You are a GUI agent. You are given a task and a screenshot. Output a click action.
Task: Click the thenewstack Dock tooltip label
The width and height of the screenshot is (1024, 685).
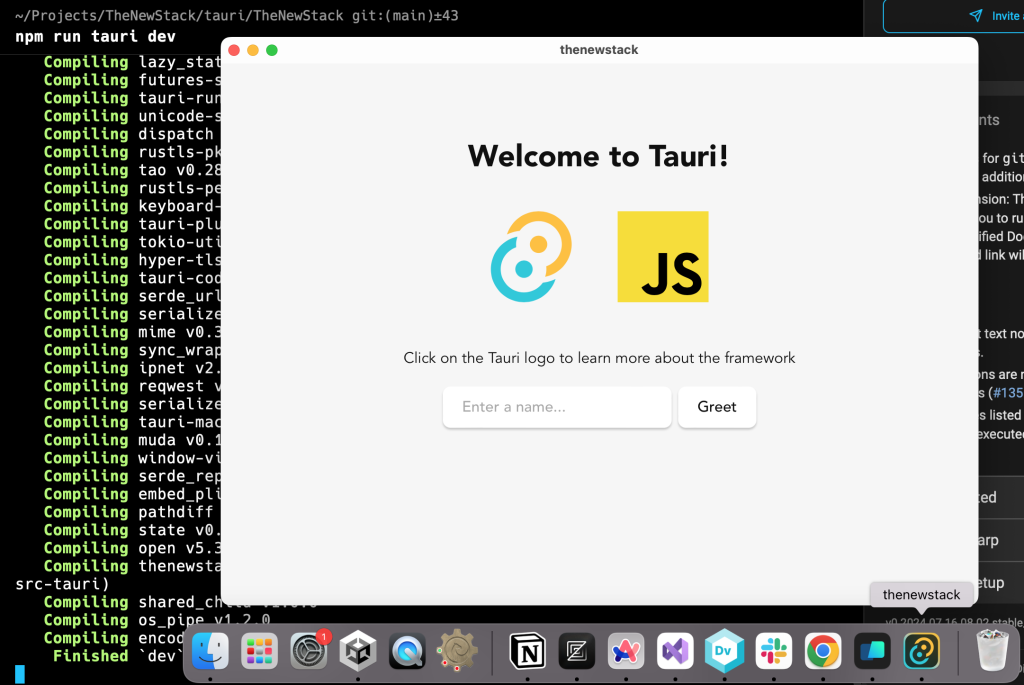921,594
